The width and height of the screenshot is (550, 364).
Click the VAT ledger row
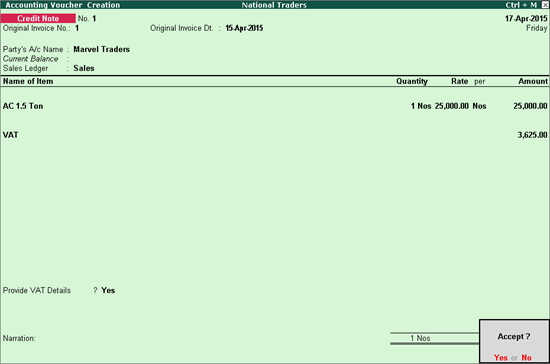[274, 135]
